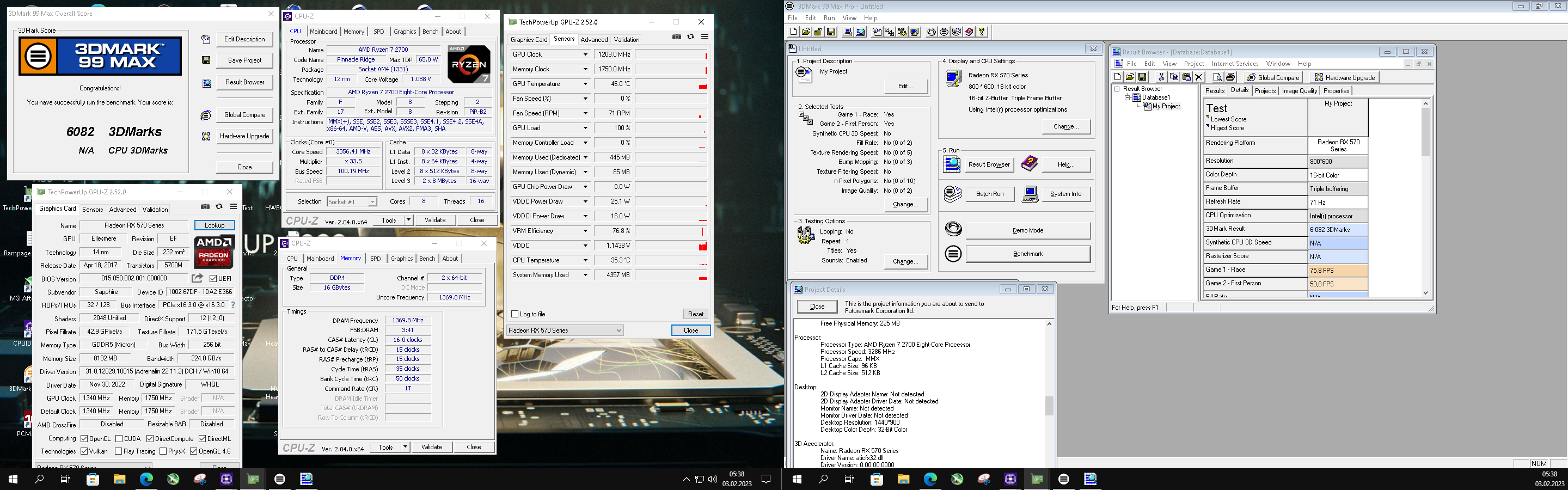Click refresh icon in GPU-Z Sensors window

[x=690, y=37]
